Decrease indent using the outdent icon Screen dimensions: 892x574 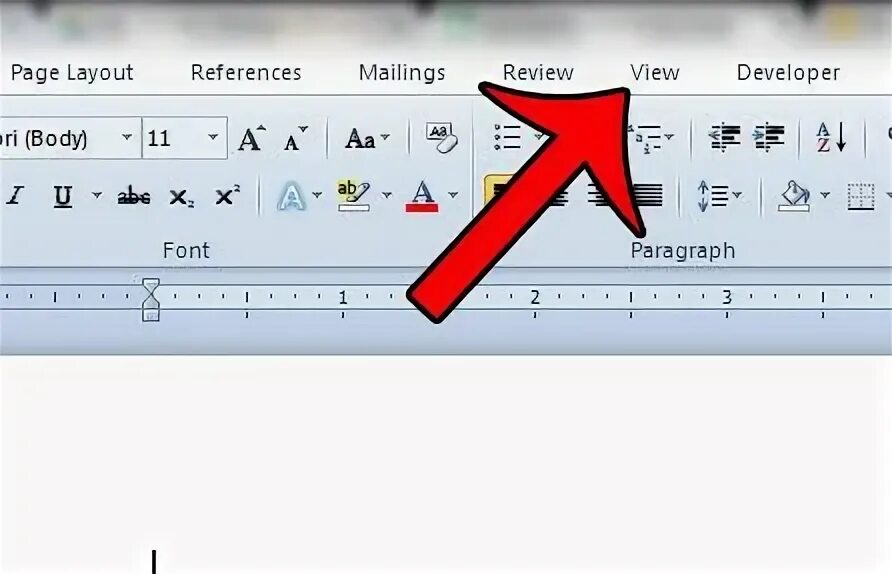(724, 138)
